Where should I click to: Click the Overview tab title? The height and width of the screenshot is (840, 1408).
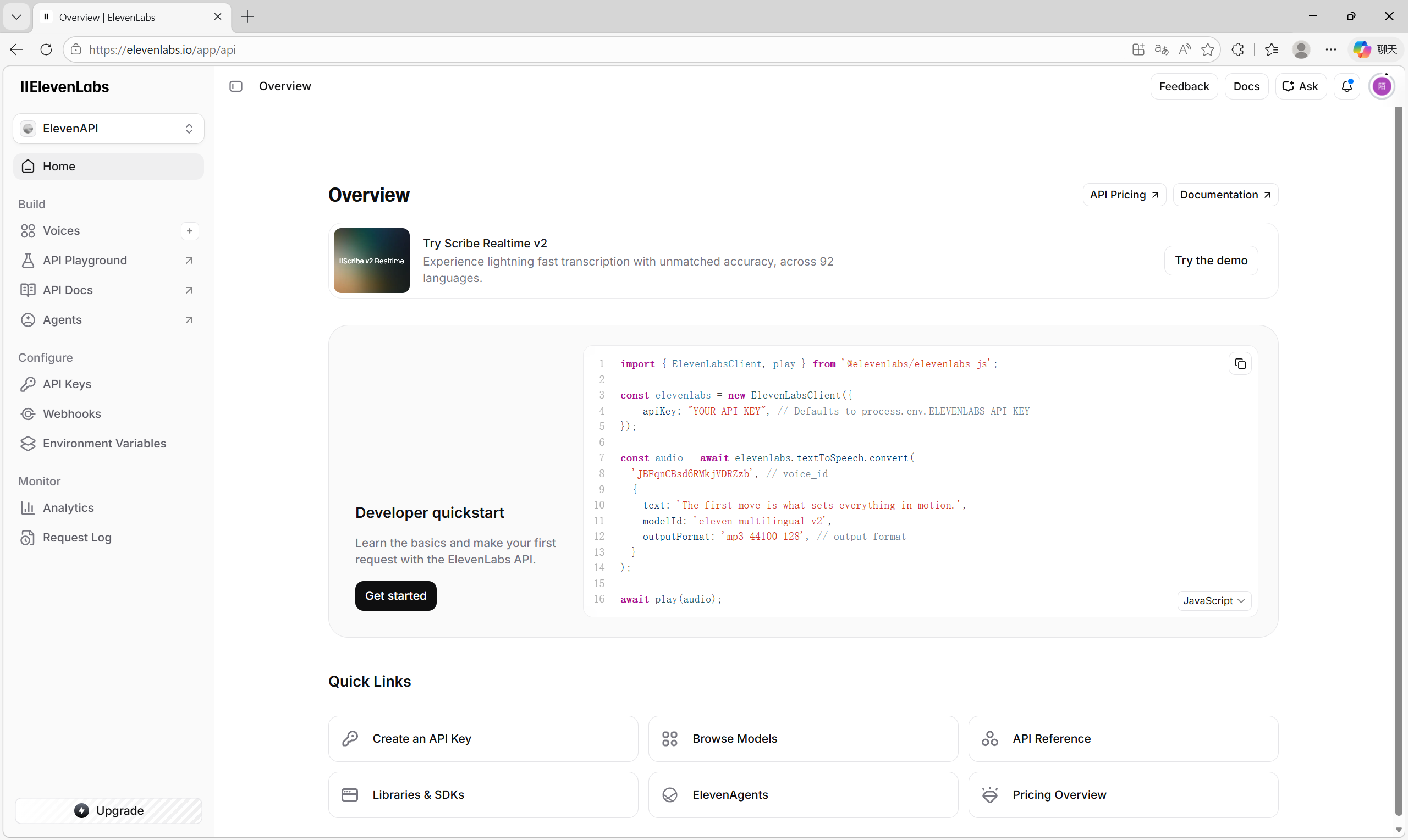107,17
